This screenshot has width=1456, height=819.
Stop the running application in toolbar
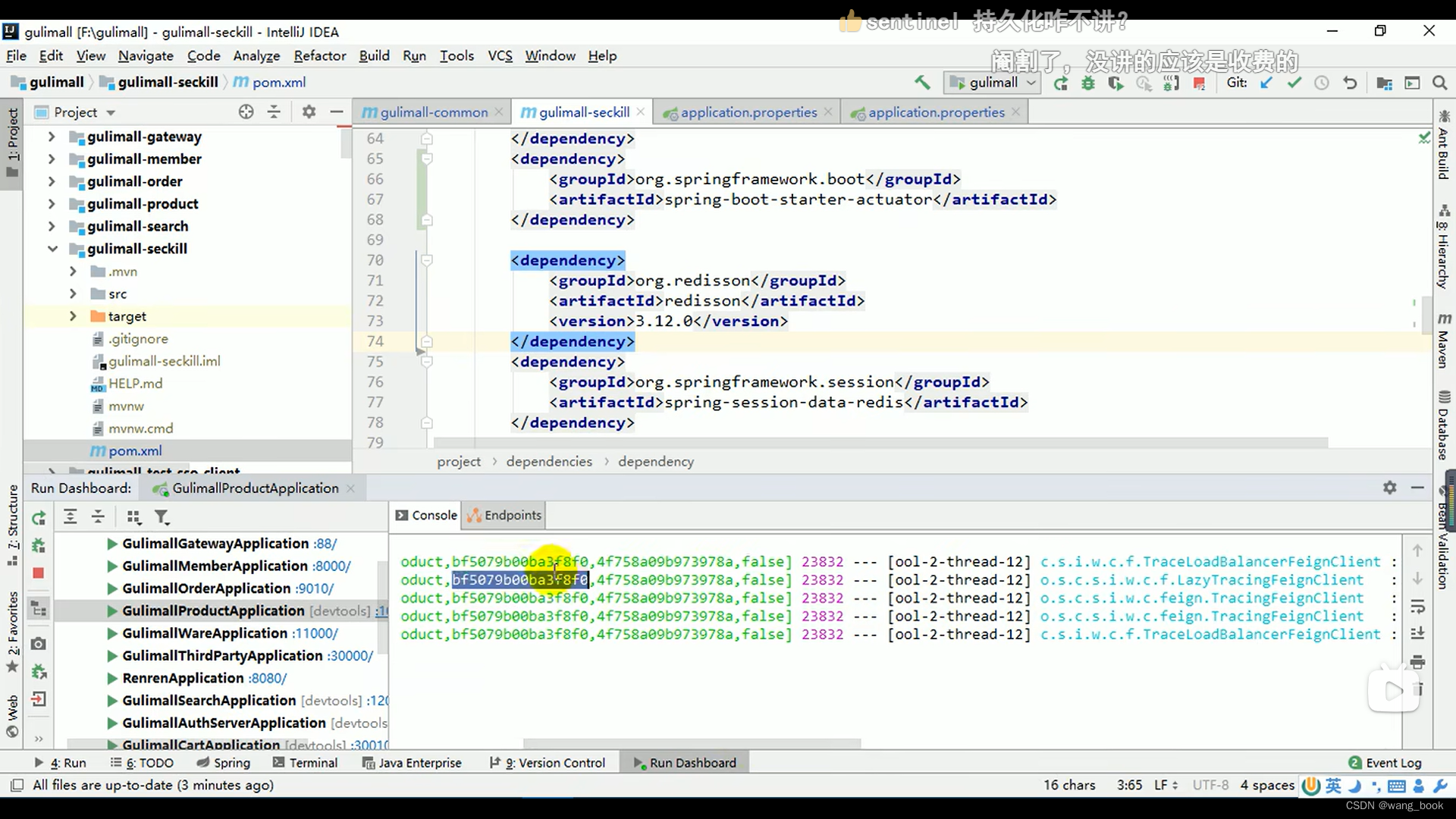pos(1199,83)
